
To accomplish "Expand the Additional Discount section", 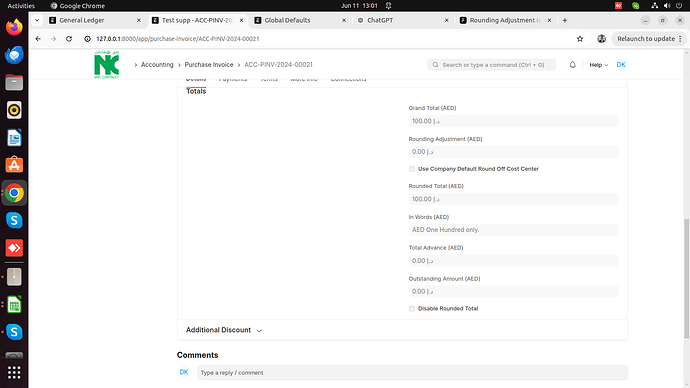I will (x=224, y=330).
